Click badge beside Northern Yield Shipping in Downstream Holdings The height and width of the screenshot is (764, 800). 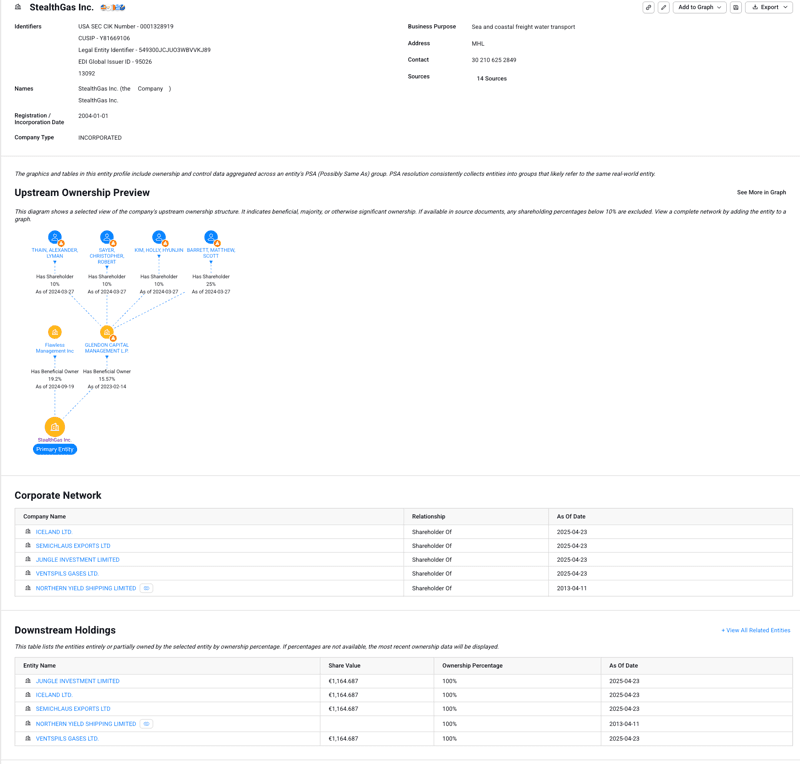pyautogui.click(x=146, y=724)
